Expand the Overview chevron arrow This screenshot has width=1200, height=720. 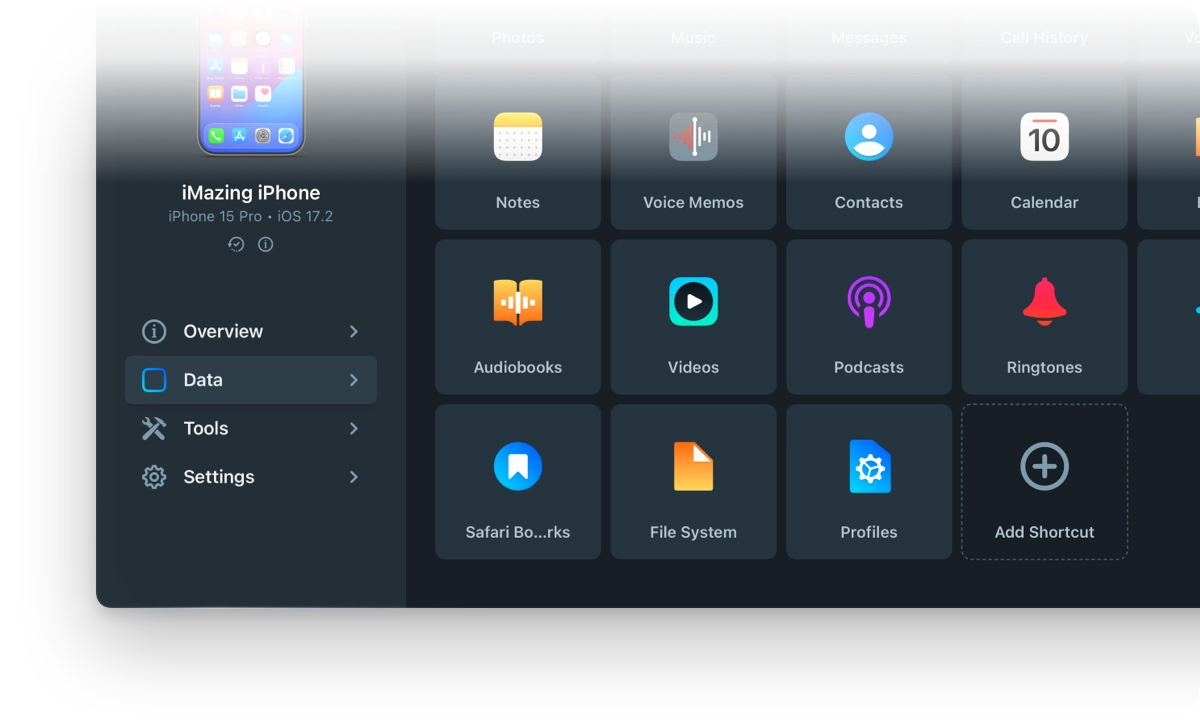point(354,332)
